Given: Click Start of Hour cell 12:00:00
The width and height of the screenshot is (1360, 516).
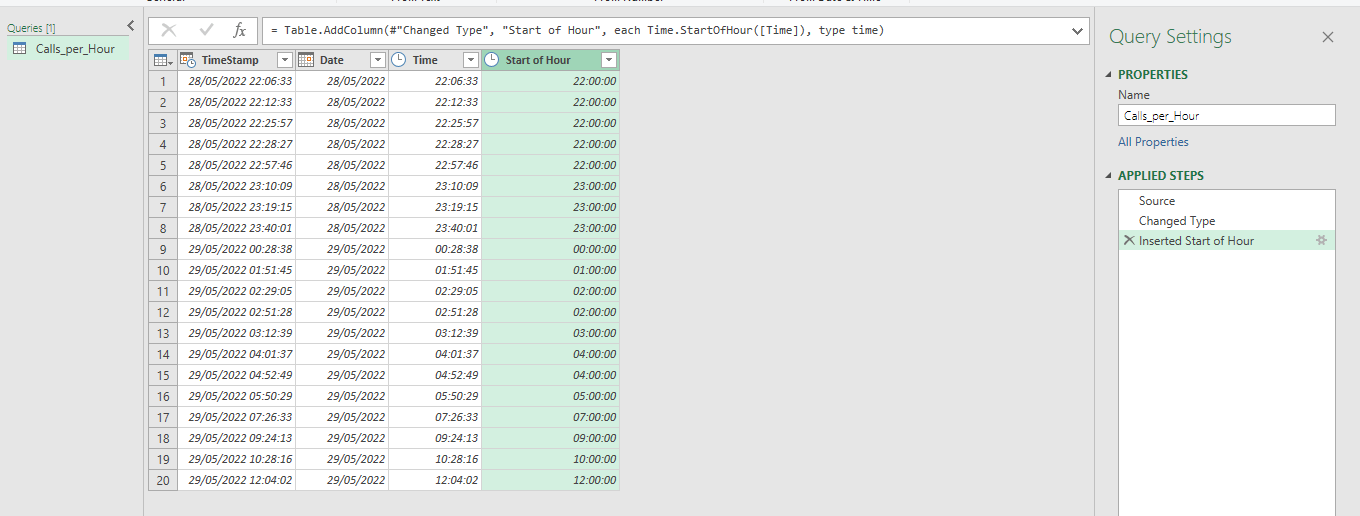Looking at the screenshot, I should pos(551,480).
